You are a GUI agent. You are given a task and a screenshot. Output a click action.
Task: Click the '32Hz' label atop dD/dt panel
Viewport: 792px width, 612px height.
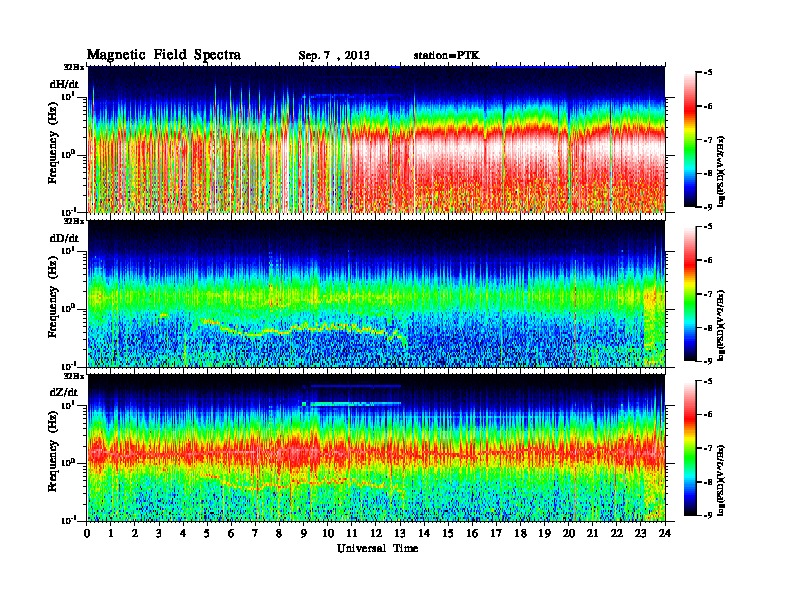(73, 221)
